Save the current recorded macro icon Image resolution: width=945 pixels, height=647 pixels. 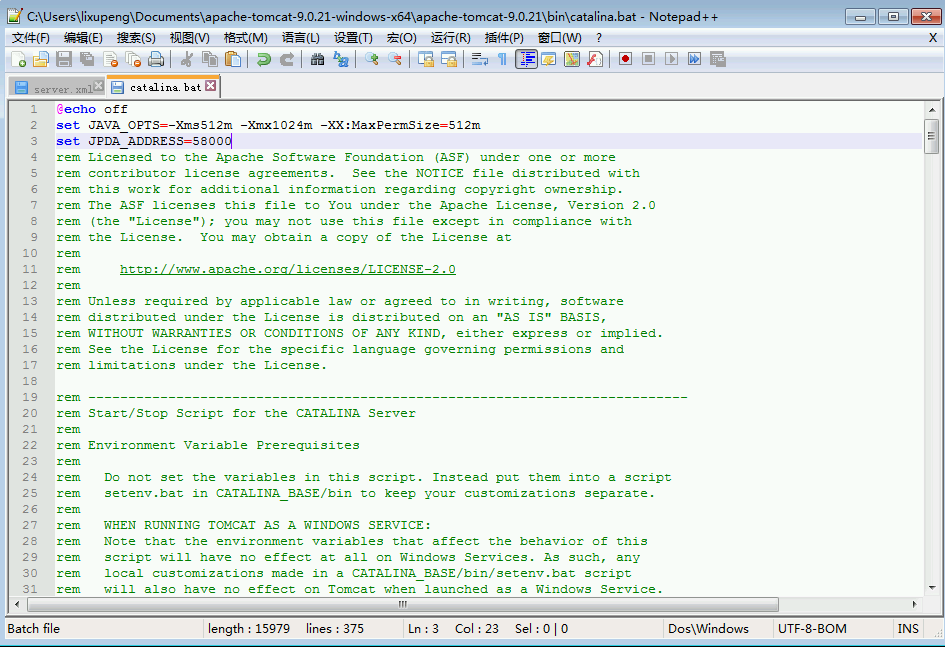click(x=717, y=59)
